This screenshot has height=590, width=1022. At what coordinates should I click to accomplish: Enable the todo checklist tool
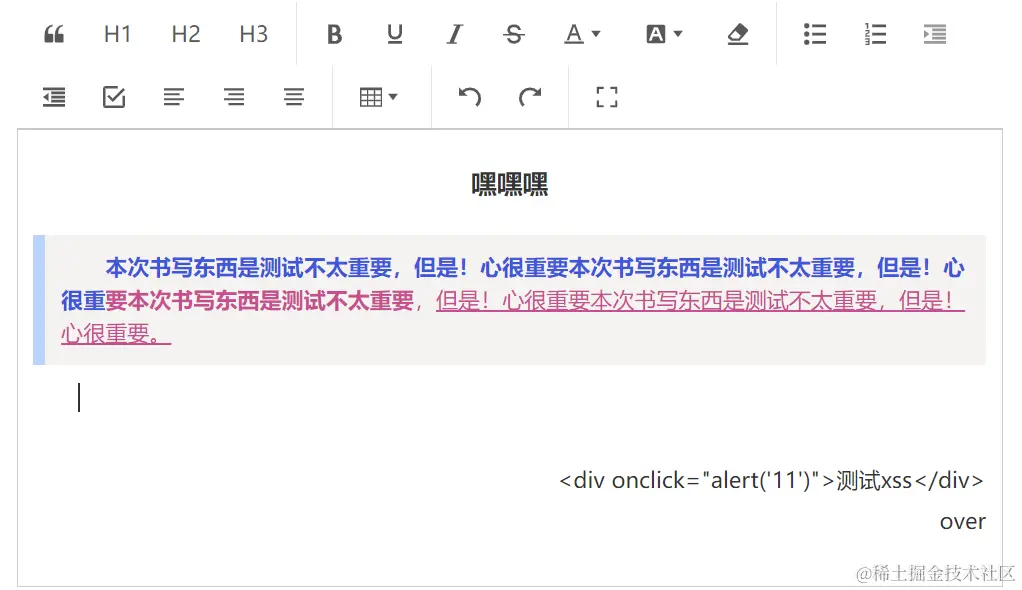click(x=113, y=97)
